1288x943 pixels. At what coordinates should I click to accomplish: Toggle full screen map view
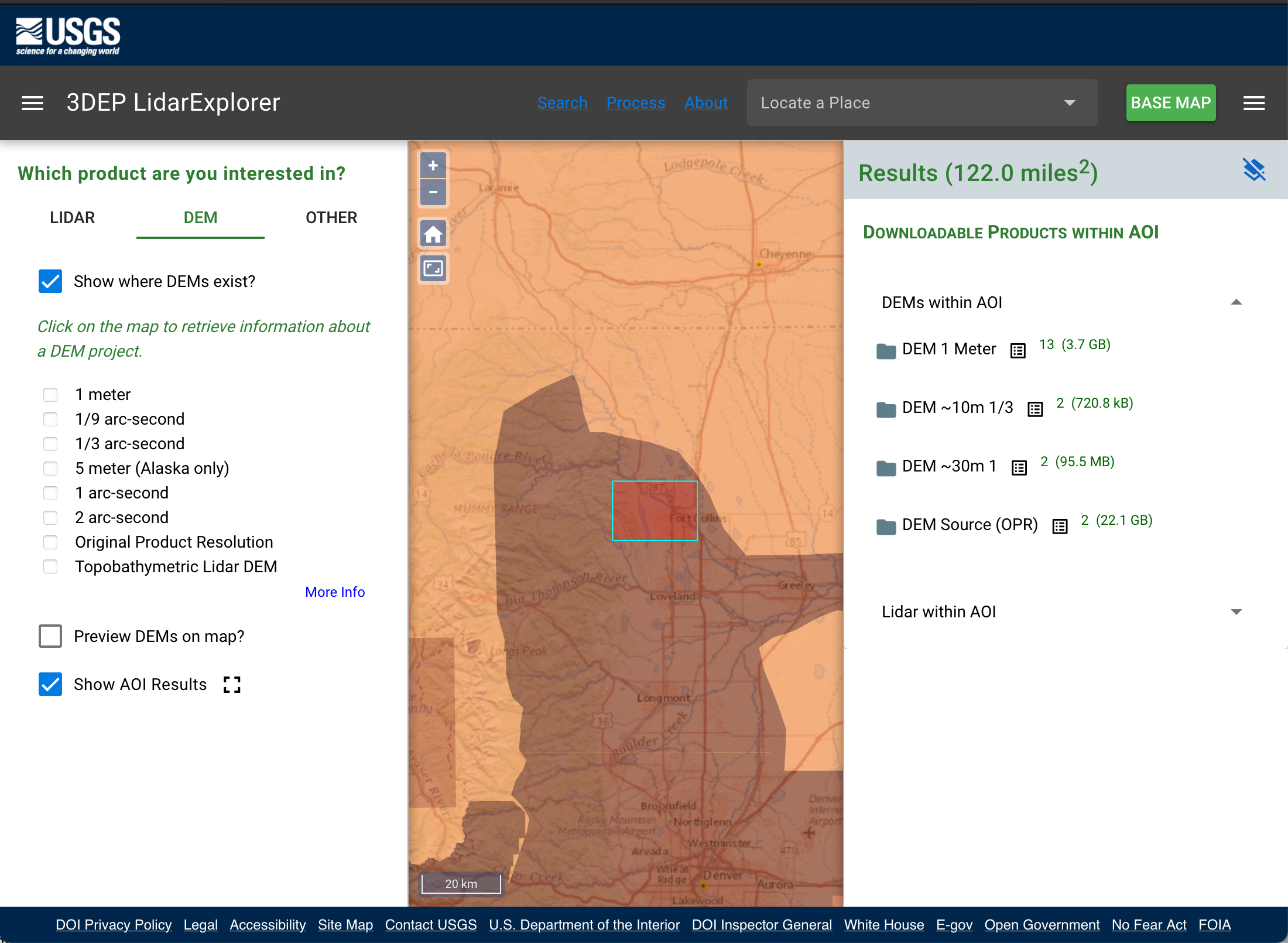point(433,269)
